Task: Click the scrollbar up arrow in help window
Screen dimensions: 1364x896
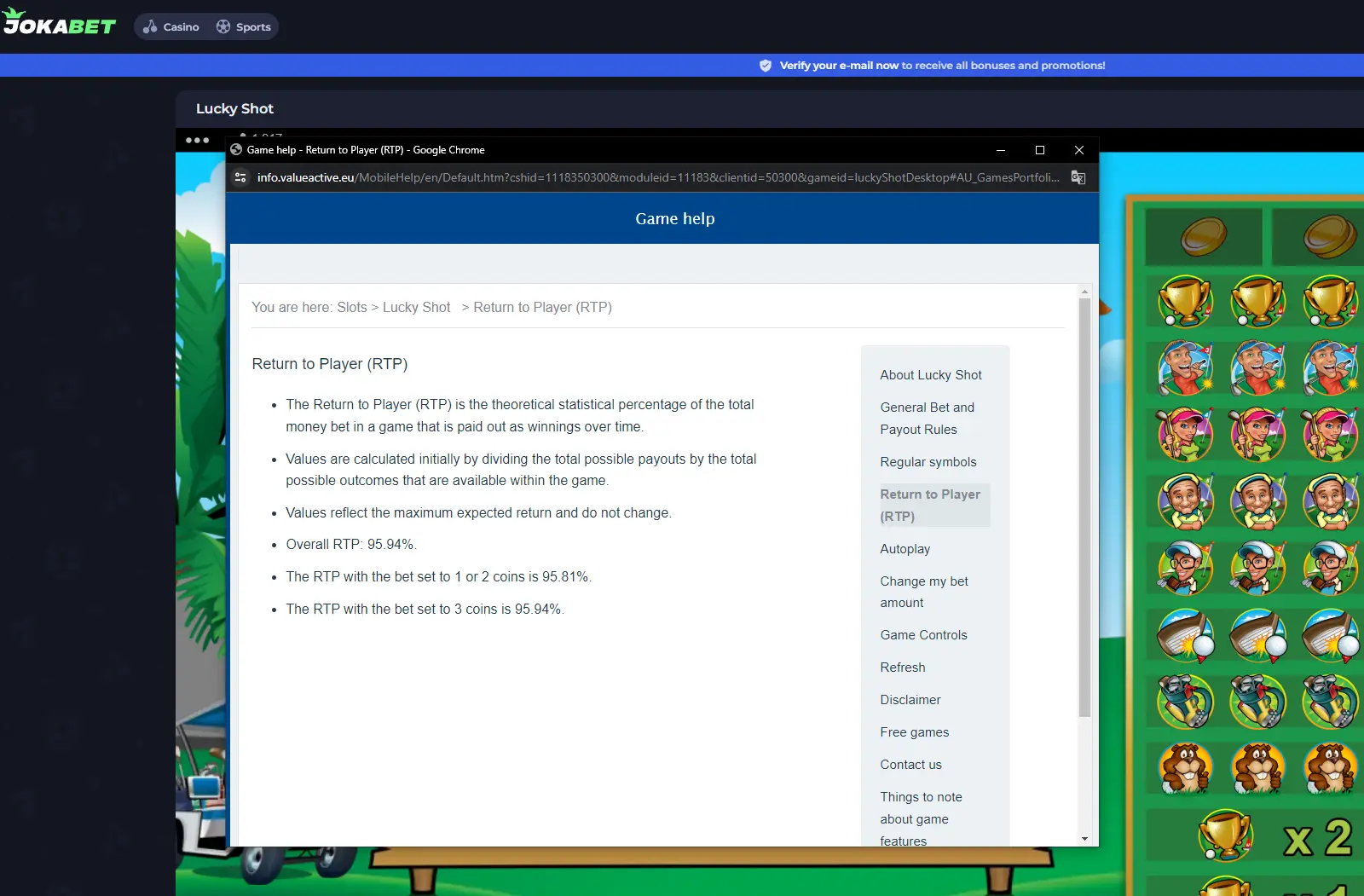Action: (1084, 292)
